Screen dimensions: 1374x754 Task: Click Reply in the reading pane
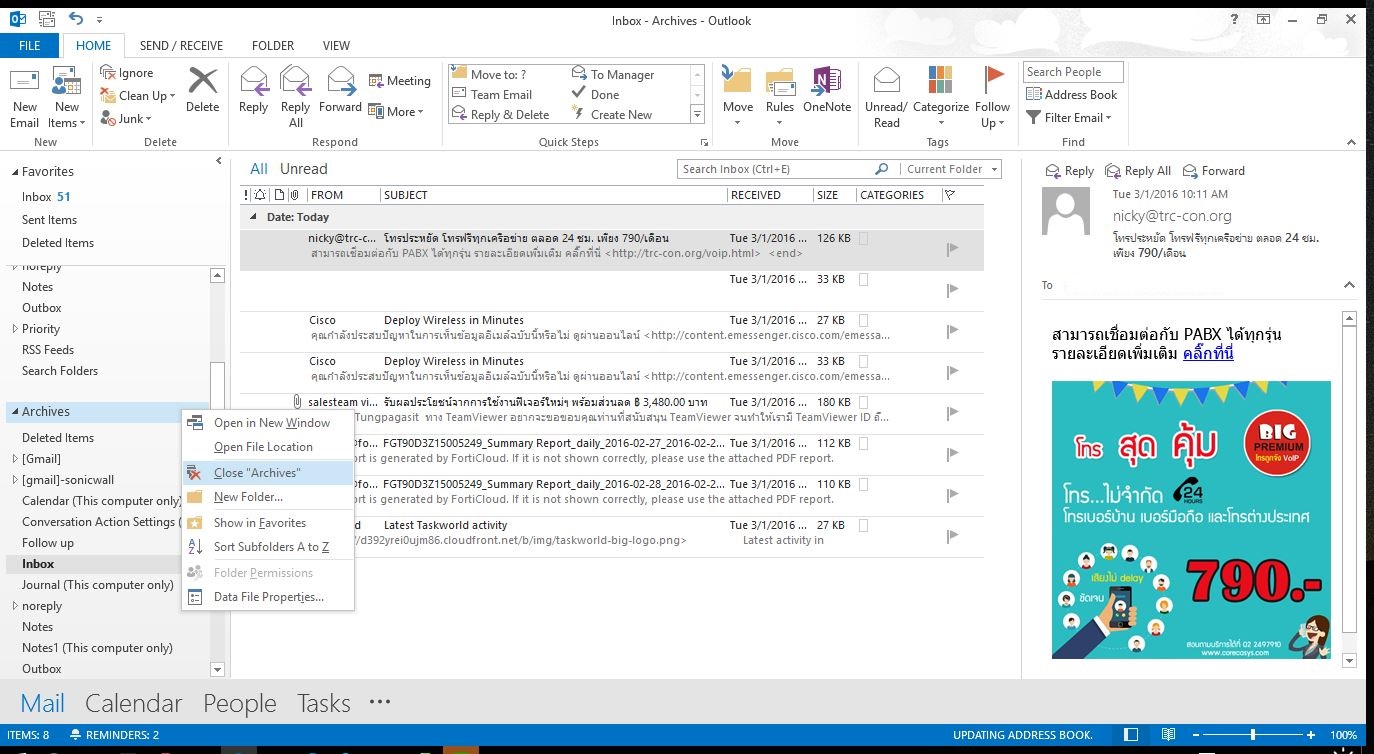point(1069,171)
